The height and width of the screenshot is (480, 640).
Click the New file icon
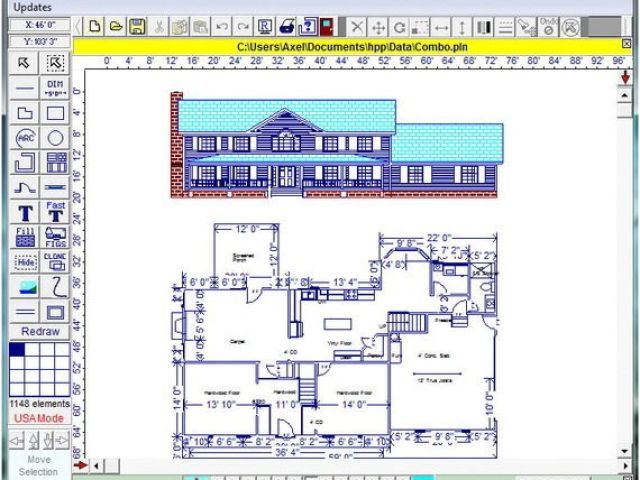click(x=95, y=26)
